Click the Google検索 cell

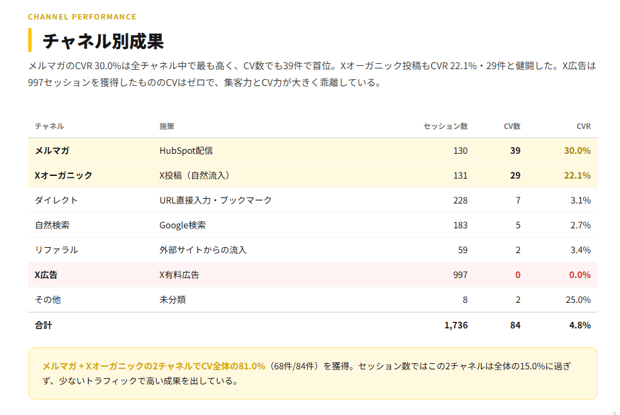click(x=182, y=225)
